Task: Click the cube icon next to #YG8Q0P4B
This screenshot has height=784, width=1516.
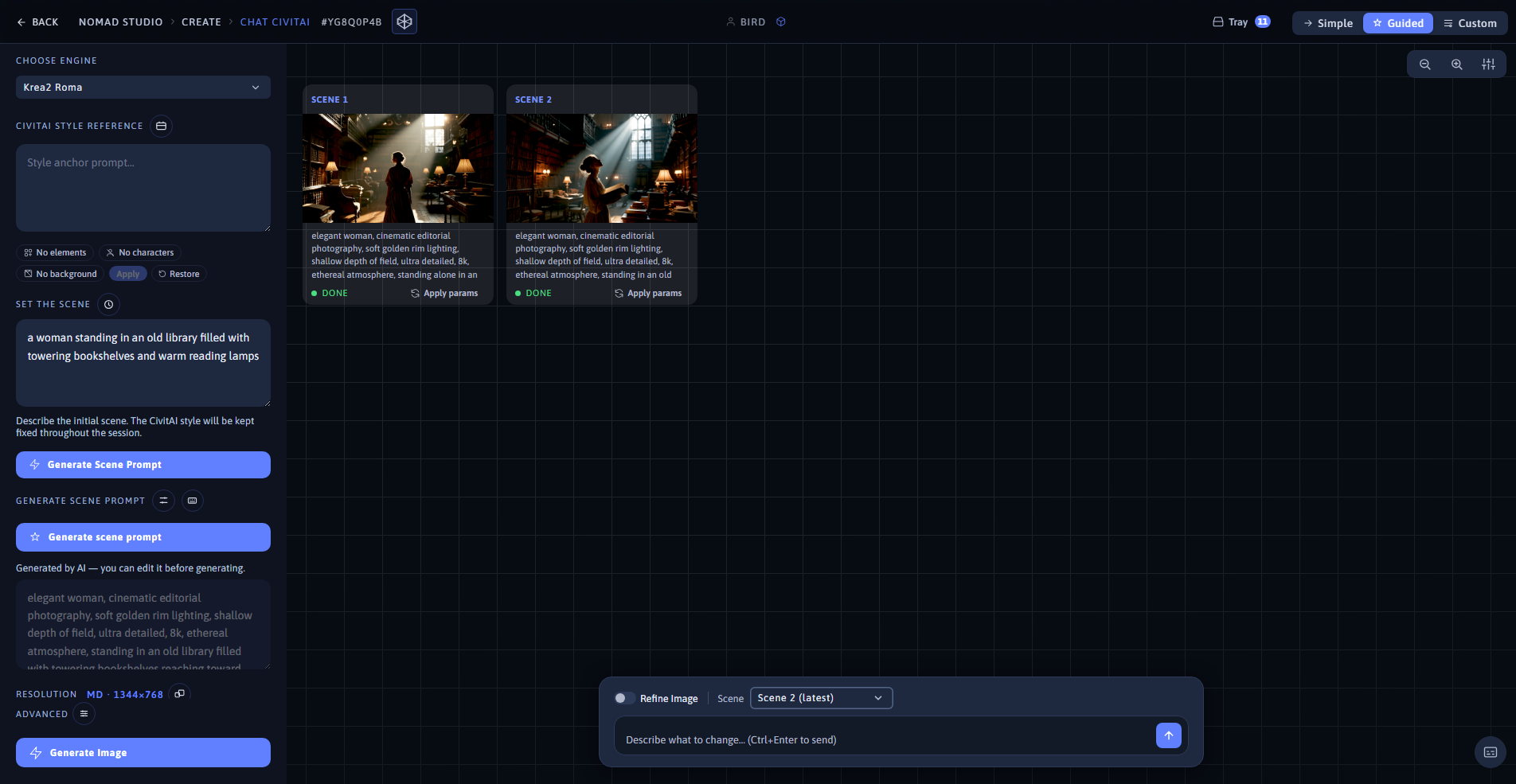Action: (x=404, y=21)
